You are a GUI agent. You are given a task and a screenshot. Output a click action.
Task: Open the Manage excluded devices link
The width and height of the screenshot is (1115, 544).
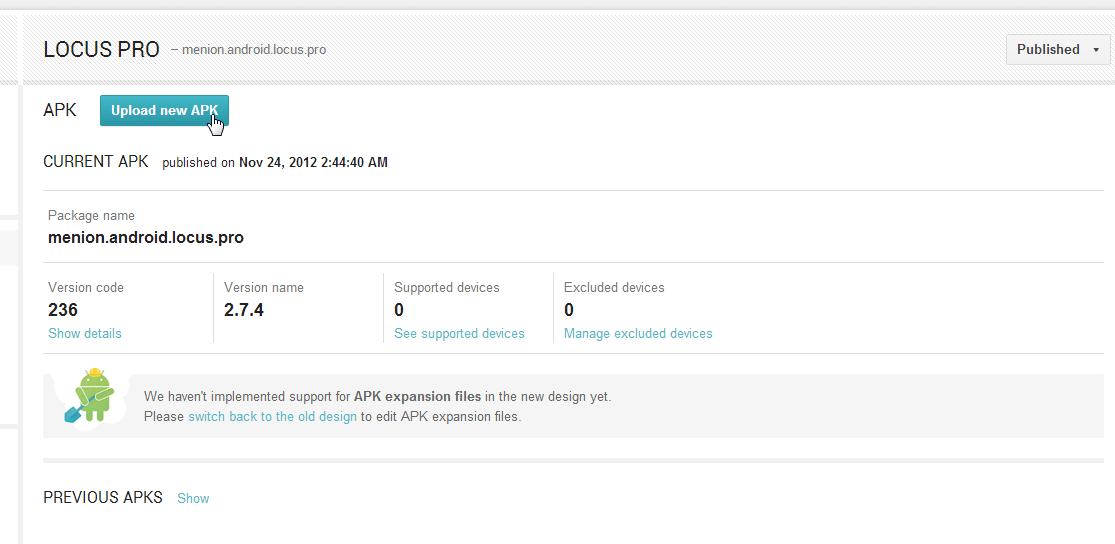click(638, 333)
